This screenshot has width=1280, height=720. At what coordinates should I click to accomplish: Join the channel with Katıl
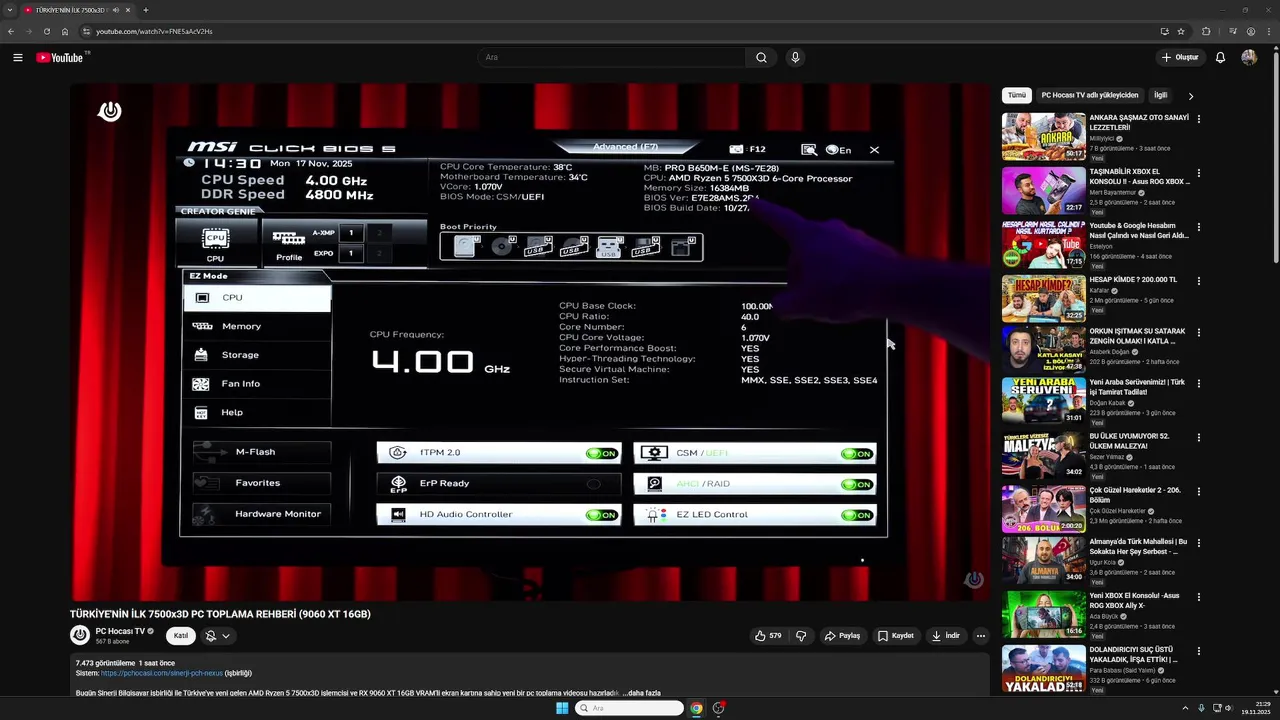tap(181, 635)
